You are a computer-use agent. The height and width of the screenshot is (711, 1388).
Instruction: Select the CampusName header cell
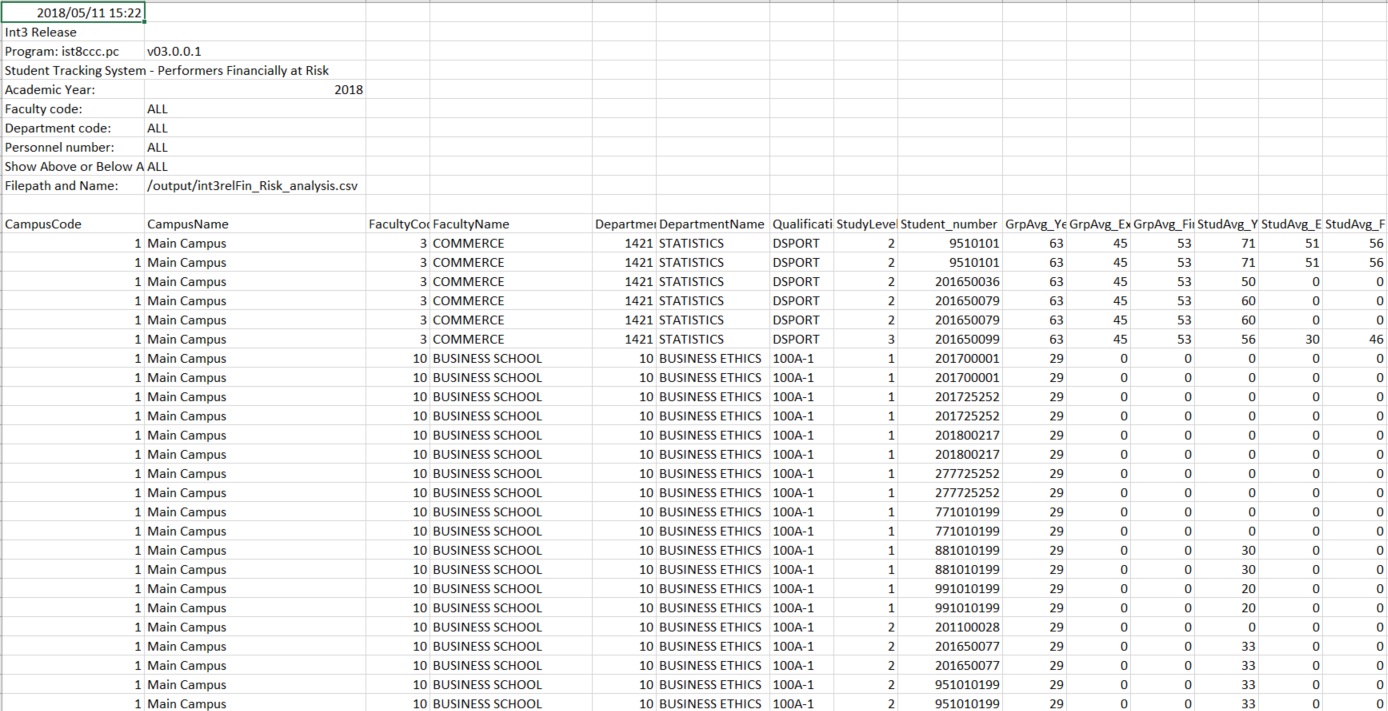coord(188,224)
